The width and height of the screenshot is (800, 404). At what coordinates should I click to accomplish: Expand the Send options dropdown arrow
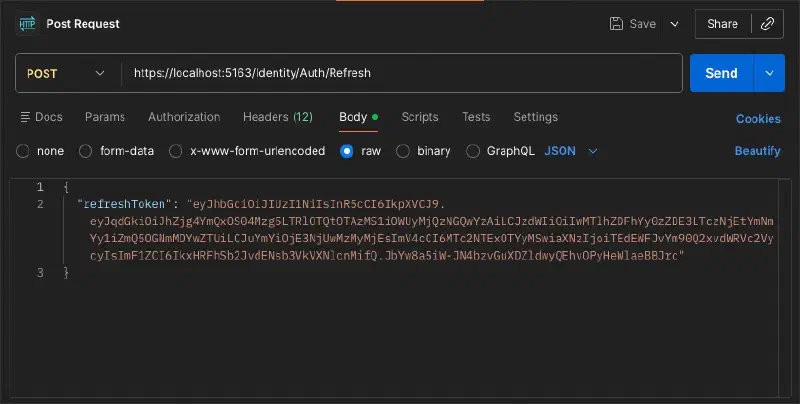769,73
